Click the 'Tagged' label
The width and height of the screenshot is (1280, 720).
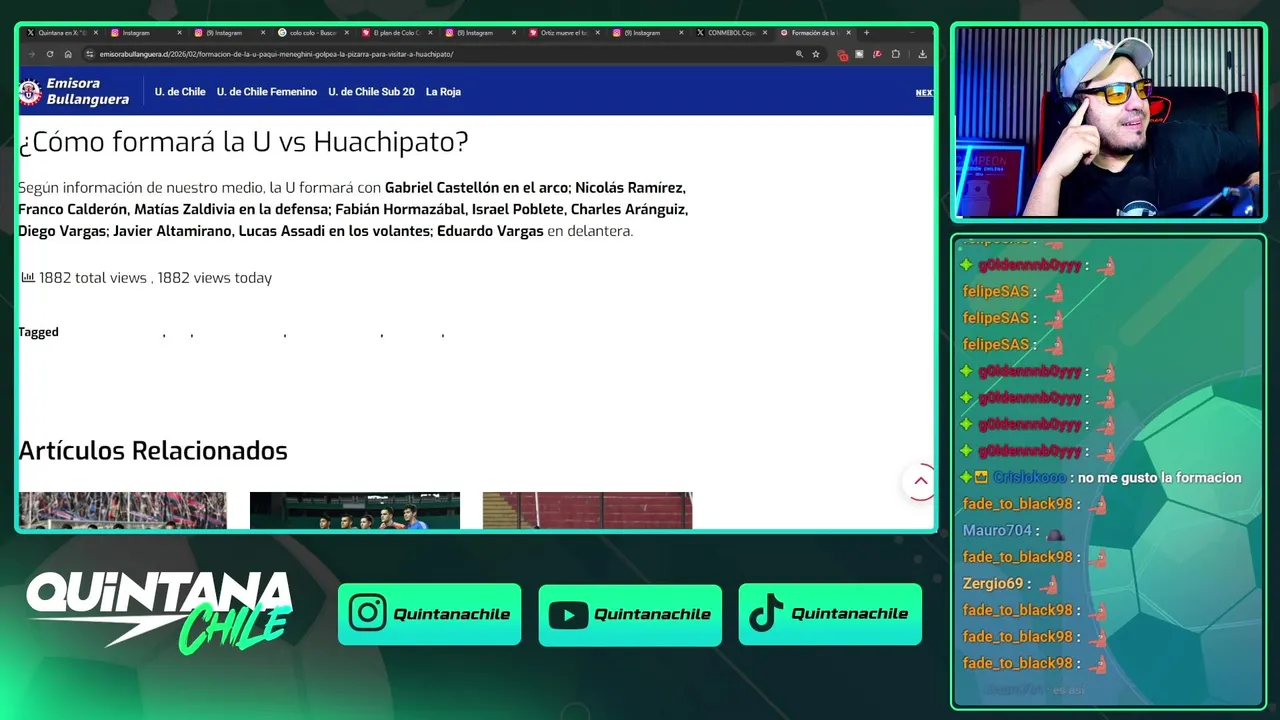38,332
